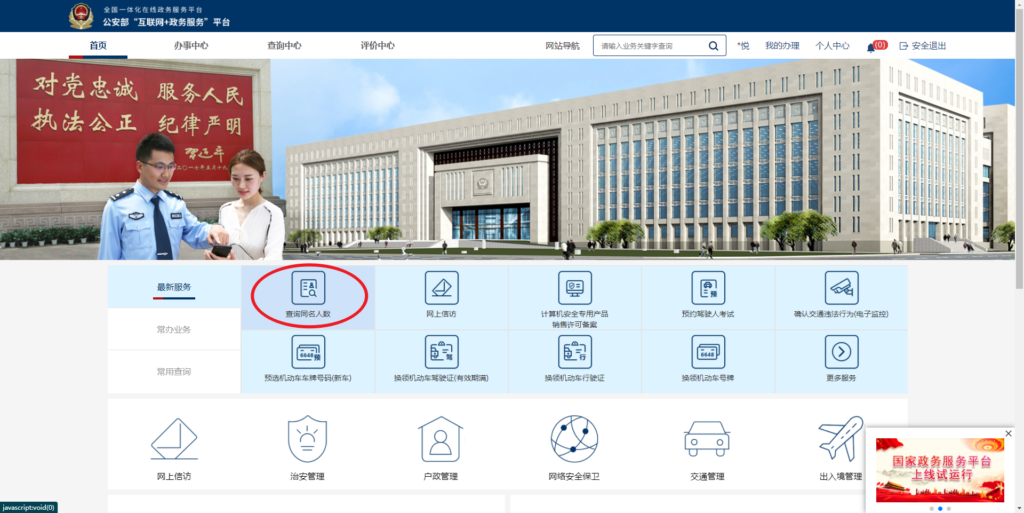Image resolution: width=1024 pixels, height=513 pixels.
Task: Open 预选机动车车牌号码(新车) icon
Action: click(x=308, y=352)
